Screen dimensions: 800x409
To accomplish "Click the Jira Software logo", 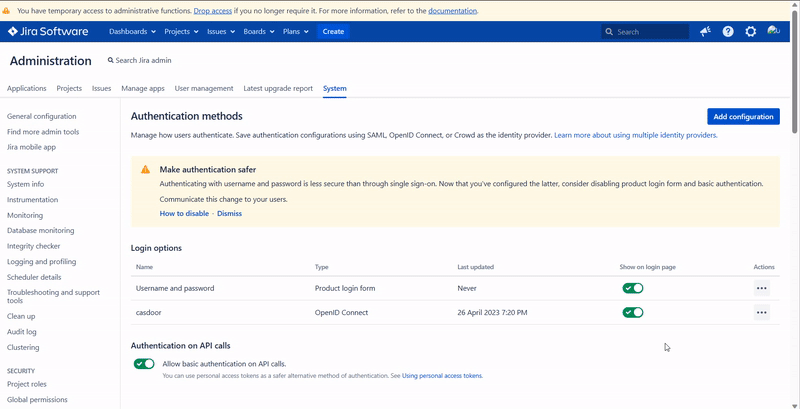I will (48, 32).
